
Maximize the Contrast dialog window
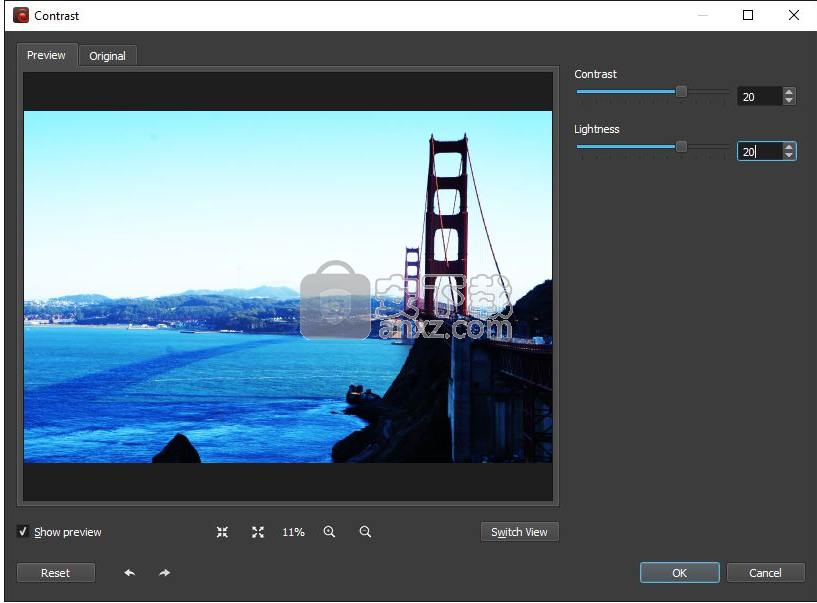748,15
